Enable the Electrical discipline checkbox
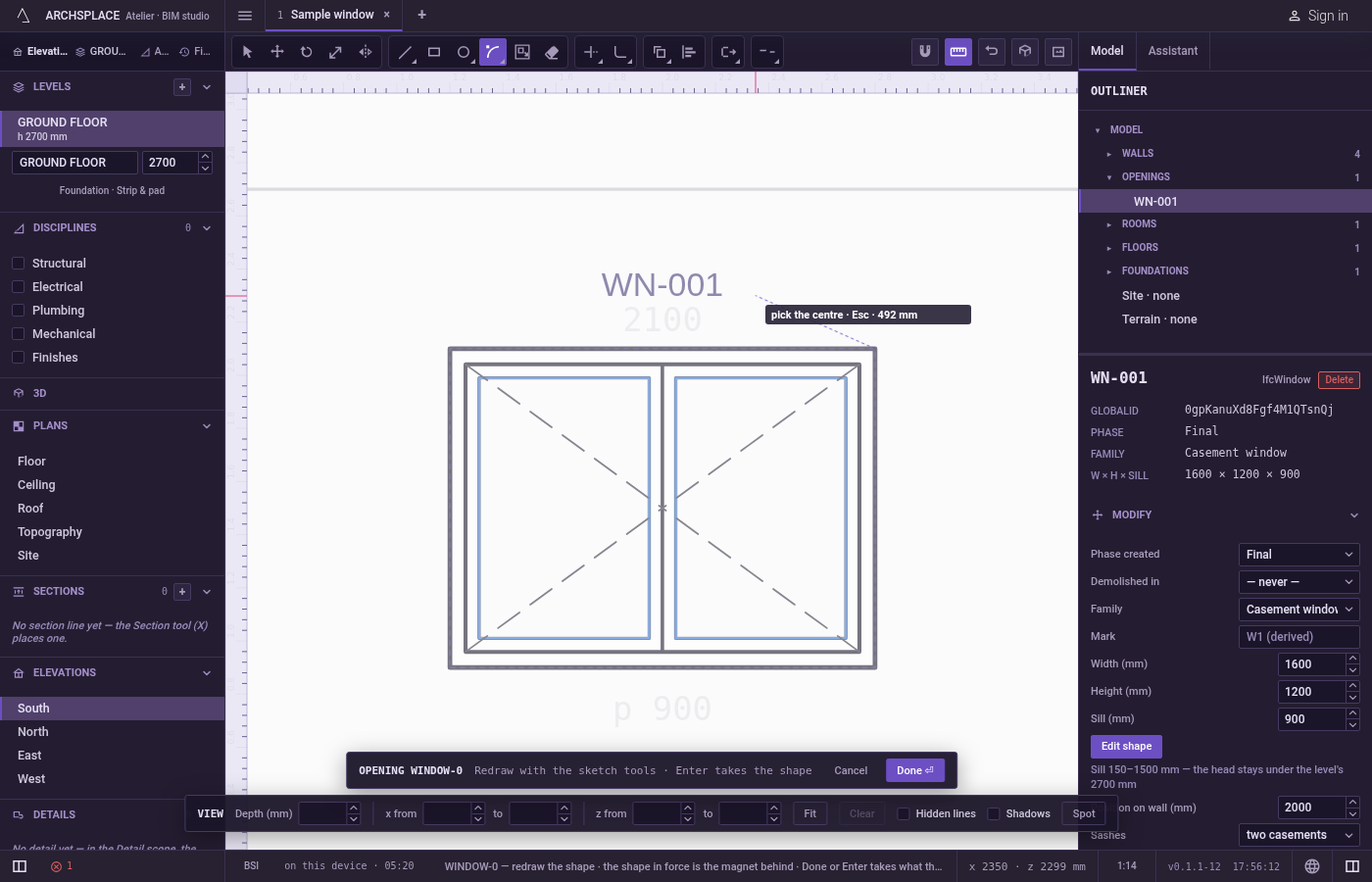The height and width of the screenshot is (882, 1372). tap(18, 287)
